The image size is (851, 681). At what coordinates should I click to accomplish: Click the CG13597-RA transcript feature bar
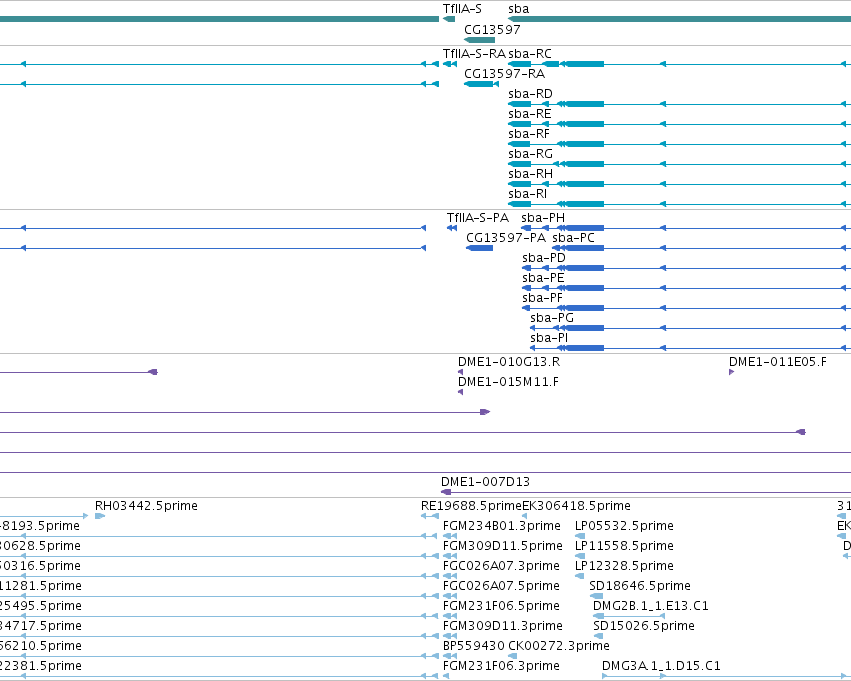point(481,84)
